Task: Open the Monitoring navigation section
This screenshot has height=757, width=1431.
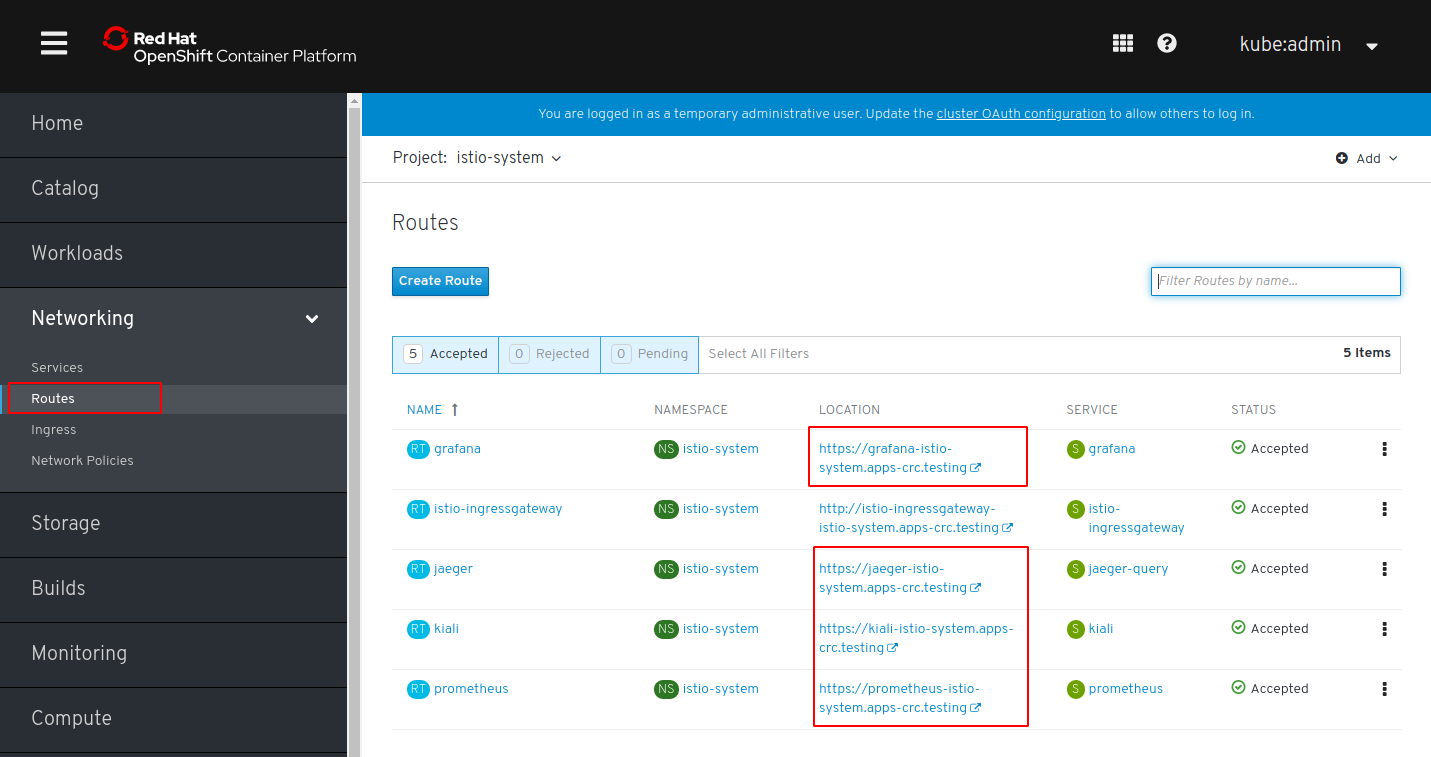Action: pyautogui.click(x=174, y=654)
